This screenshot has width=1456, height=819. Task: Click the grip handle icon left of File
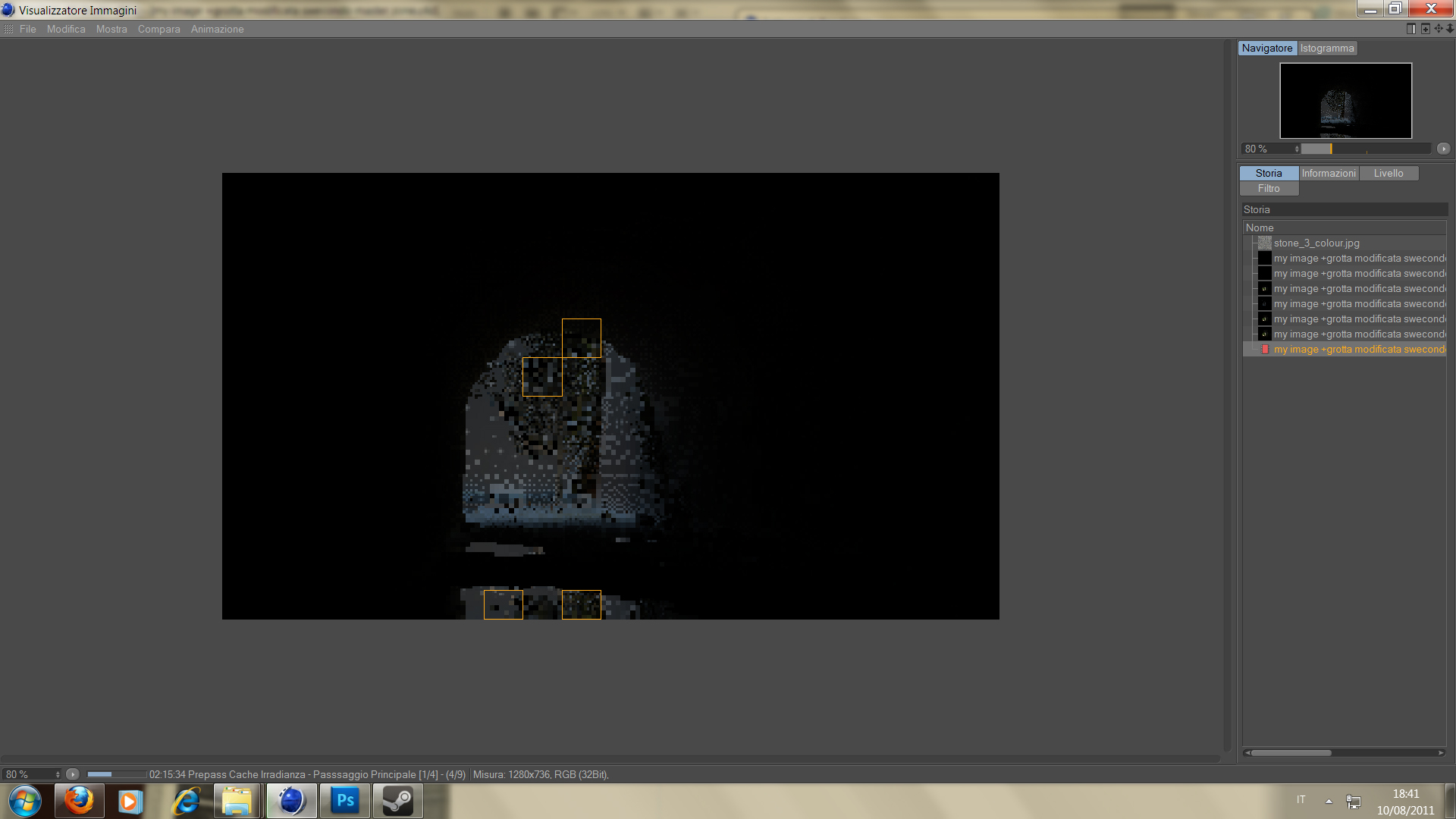(8, 29)
